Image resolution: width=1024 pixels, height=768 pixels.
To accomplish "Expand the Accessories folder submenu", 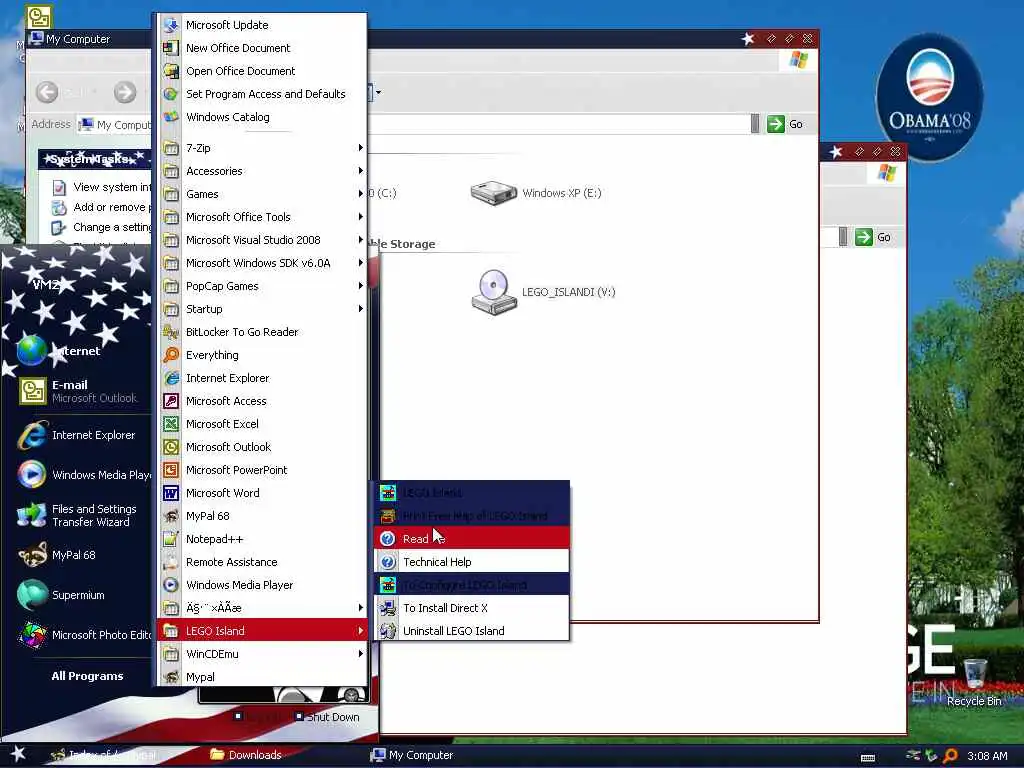I will [x=262, y=170].
